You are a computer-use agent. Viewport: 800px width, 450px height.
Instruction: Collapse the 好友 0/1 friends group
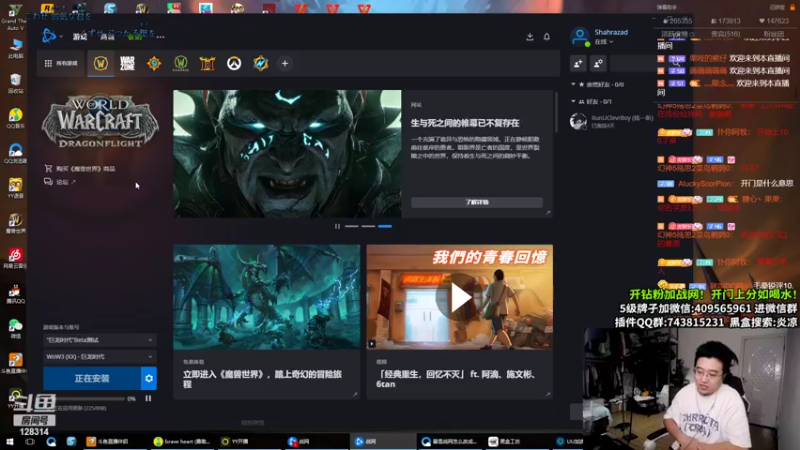click(573, 102)
